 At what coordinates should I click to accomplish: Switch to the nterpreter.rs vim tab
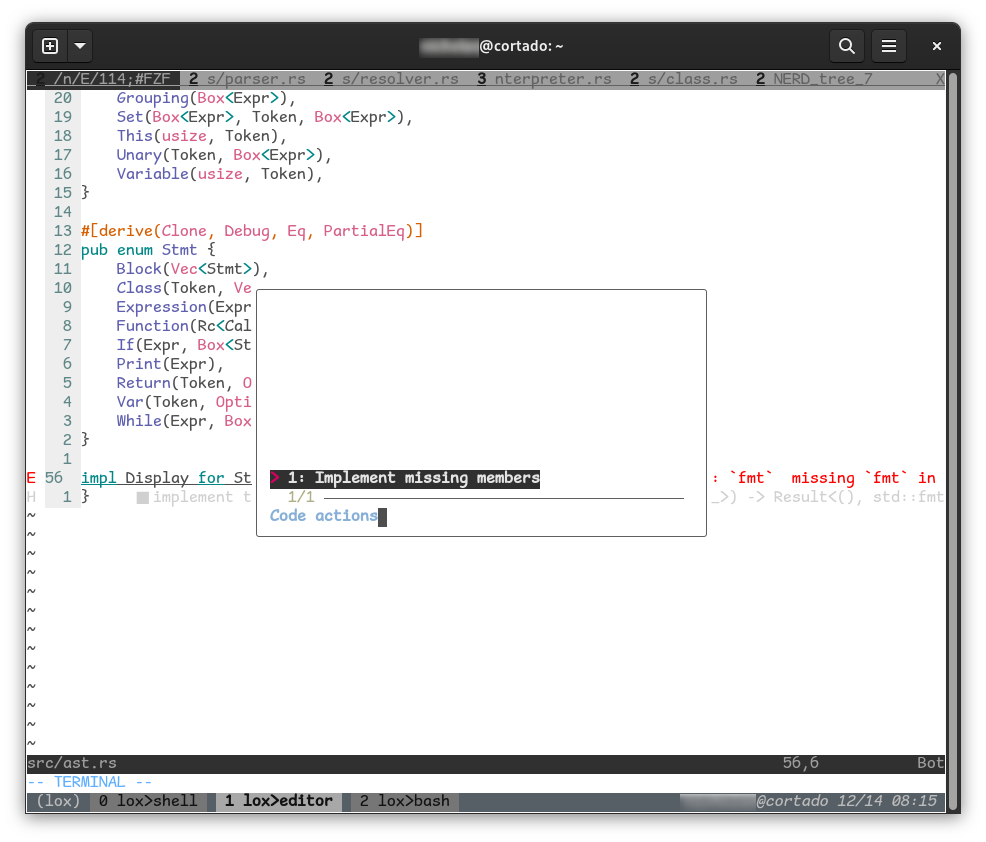544,79
